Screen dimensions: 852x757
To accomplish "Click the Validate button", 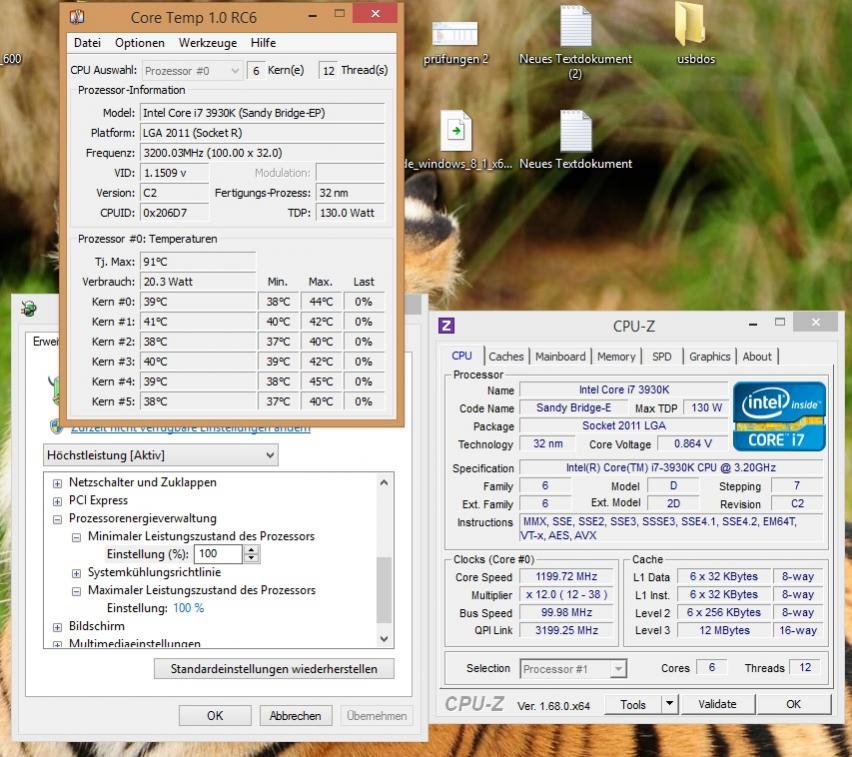I will point(717,704).
